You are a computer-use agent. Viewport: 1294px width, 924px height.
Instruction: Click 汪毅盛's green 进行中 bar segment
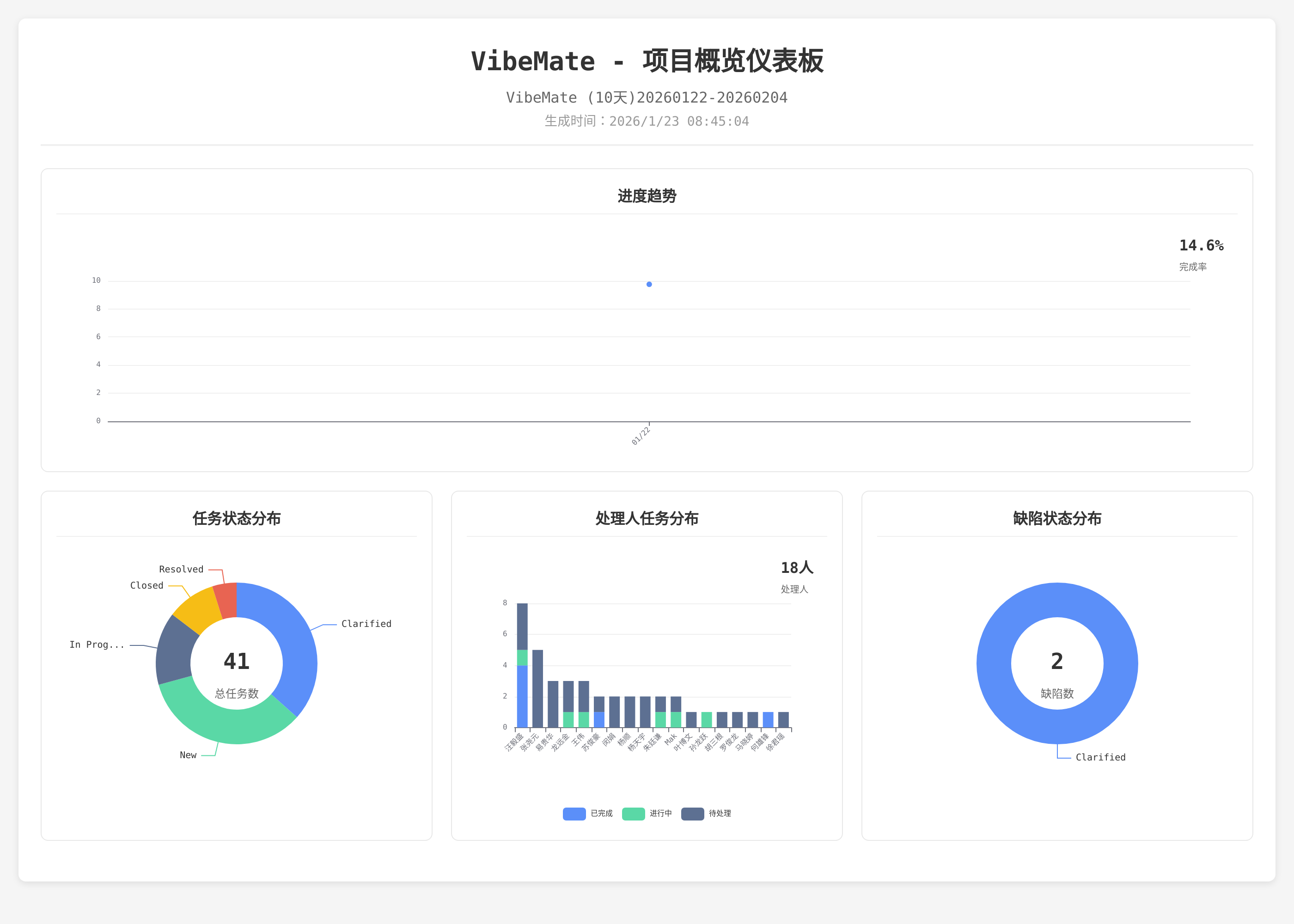pyautogui.click(x=522, y=658)
